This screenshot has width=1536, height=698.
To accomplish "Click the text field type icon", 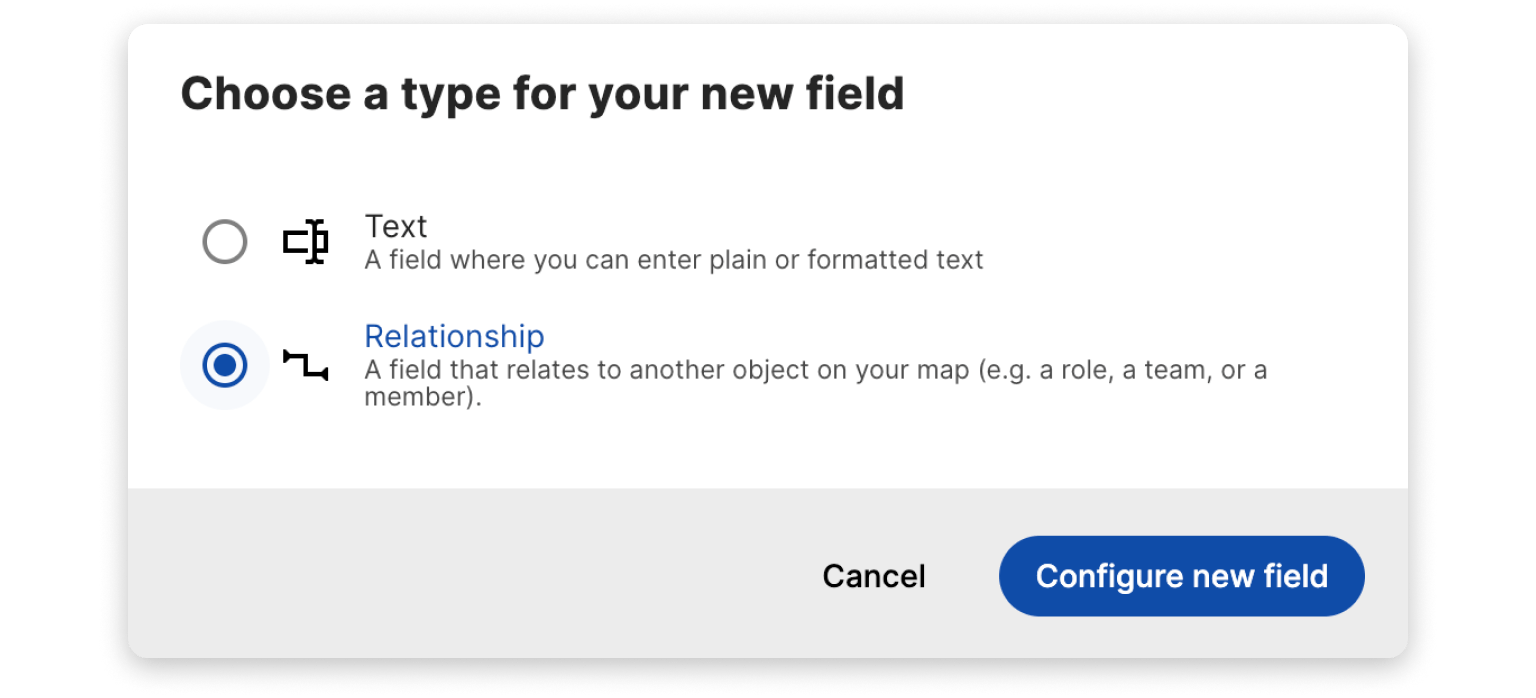I will click(305, 242).
